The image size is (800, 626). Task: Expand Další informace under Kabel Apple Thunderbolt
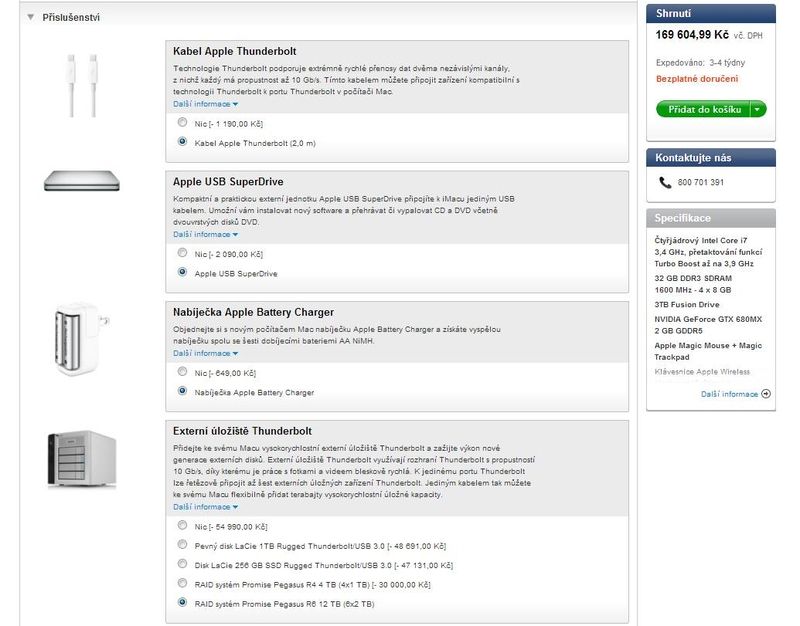click(x=206, y=104)
